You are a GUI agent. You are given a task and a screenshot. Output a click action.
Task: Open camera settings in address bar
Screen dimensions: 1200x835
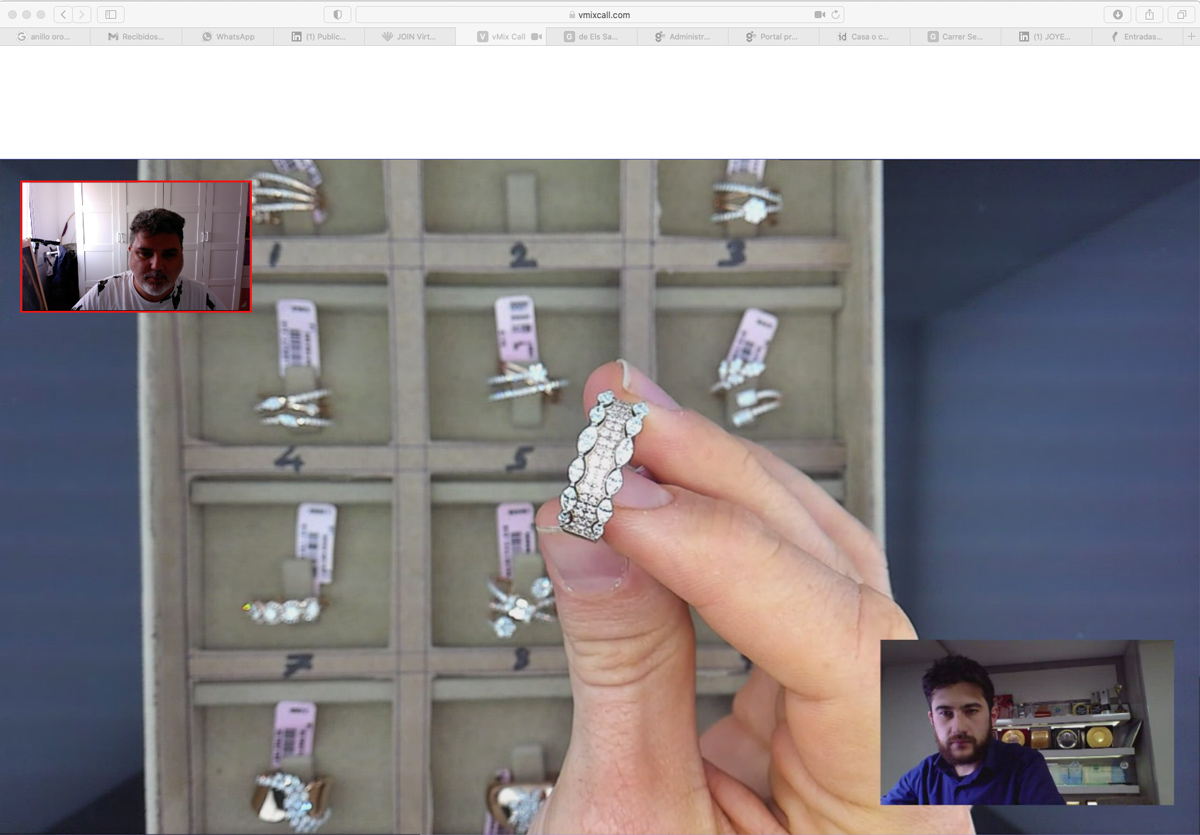(819, 14)
